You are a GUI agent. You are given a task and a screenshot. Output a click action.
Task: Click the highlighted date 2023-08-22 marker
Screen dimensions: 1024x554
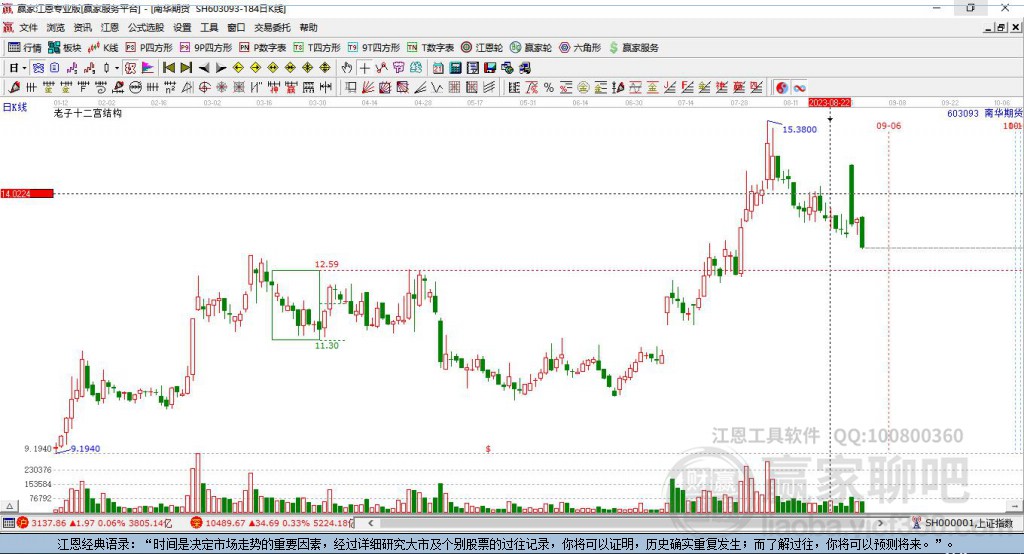(x=829, y=103)
